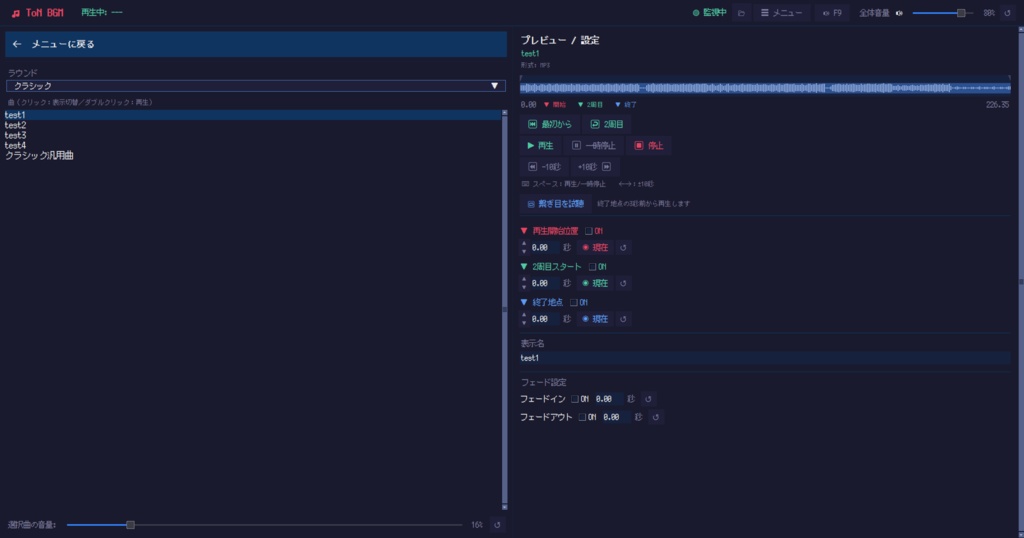The width and height of the screenshot is (1024, 538).
Task: Reset the 選択曲の音量 volume
Action: (x=497, y=525)
